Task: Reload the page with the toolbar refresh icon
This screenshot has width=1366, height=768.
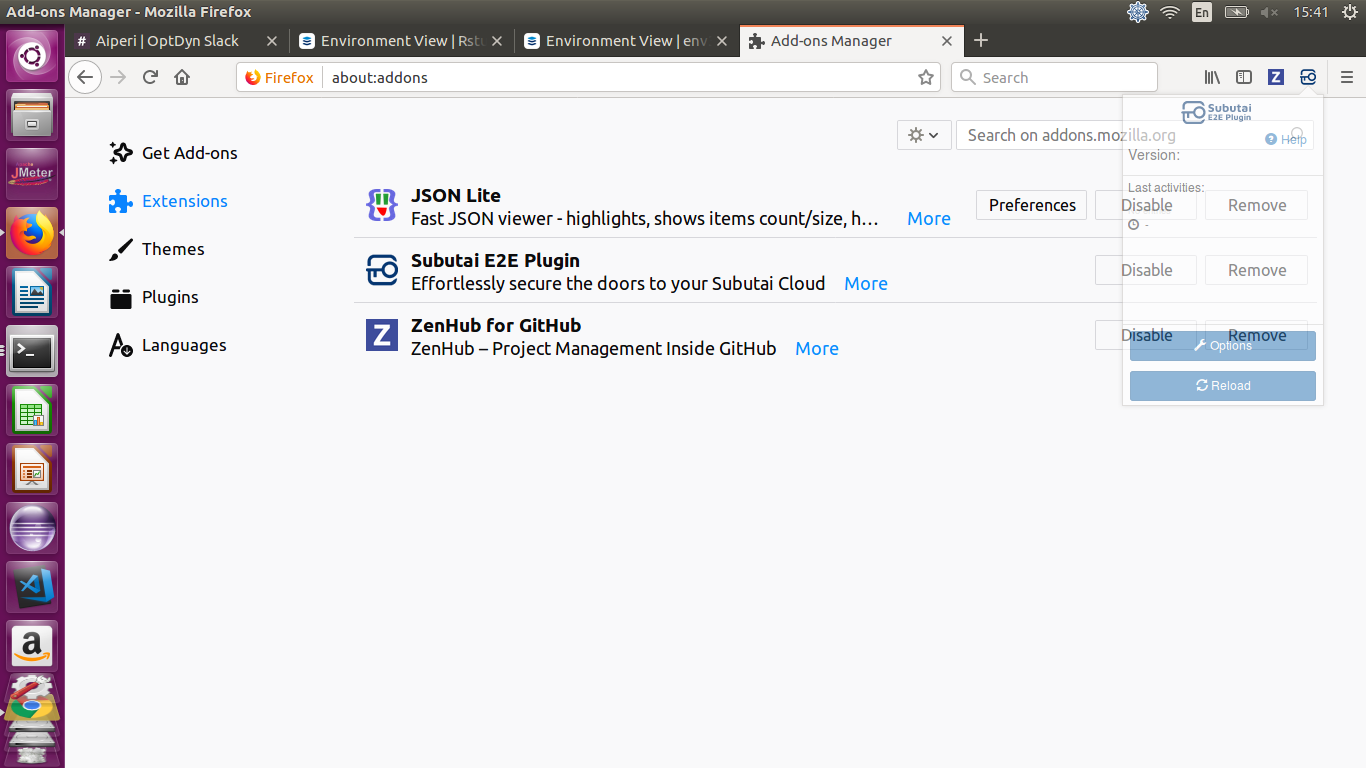Action: (150, 77)
